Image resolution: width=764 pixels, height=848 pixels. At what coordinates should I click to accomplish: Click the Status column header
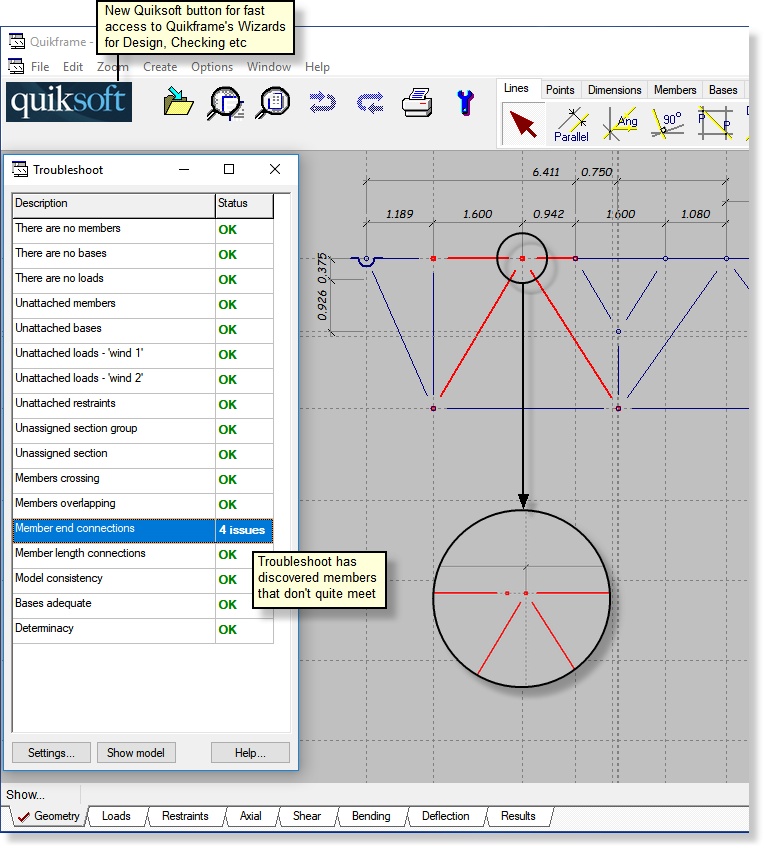pos(244,206)
